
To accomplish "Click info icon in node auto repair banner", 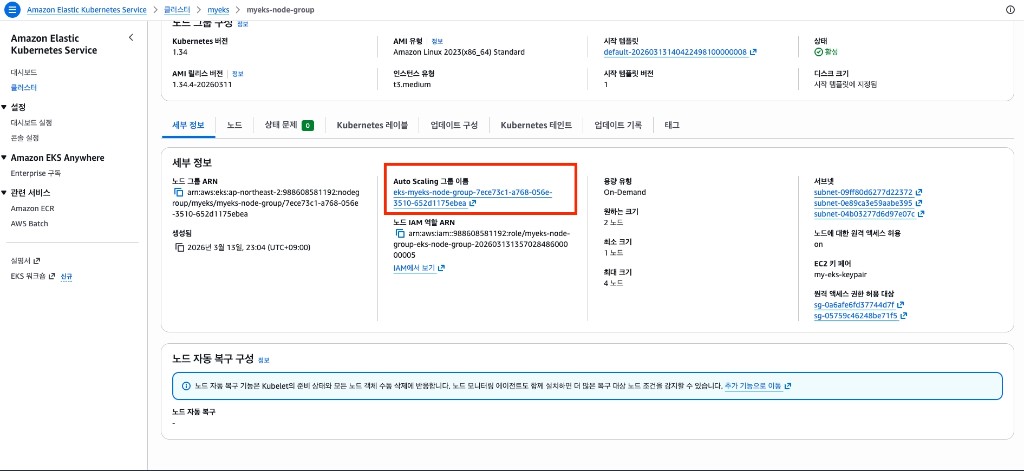I will [186, 385].
